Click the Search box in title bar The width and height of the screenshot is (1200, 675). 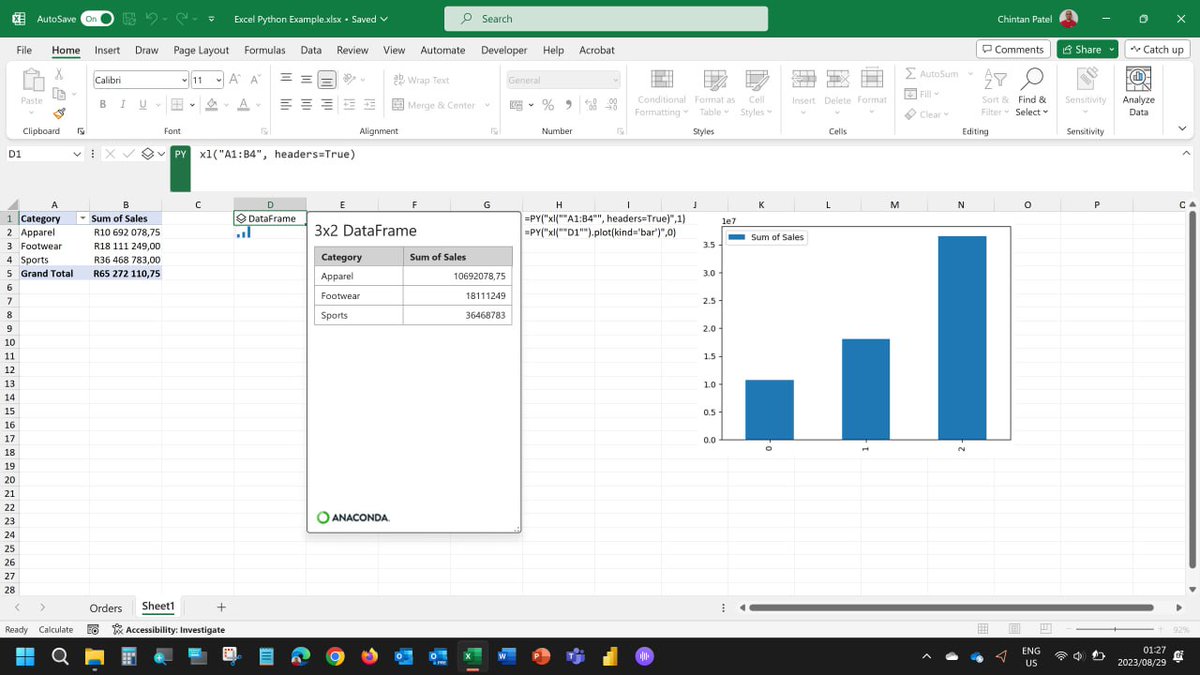pyautogui.click(x=606, y=19)
